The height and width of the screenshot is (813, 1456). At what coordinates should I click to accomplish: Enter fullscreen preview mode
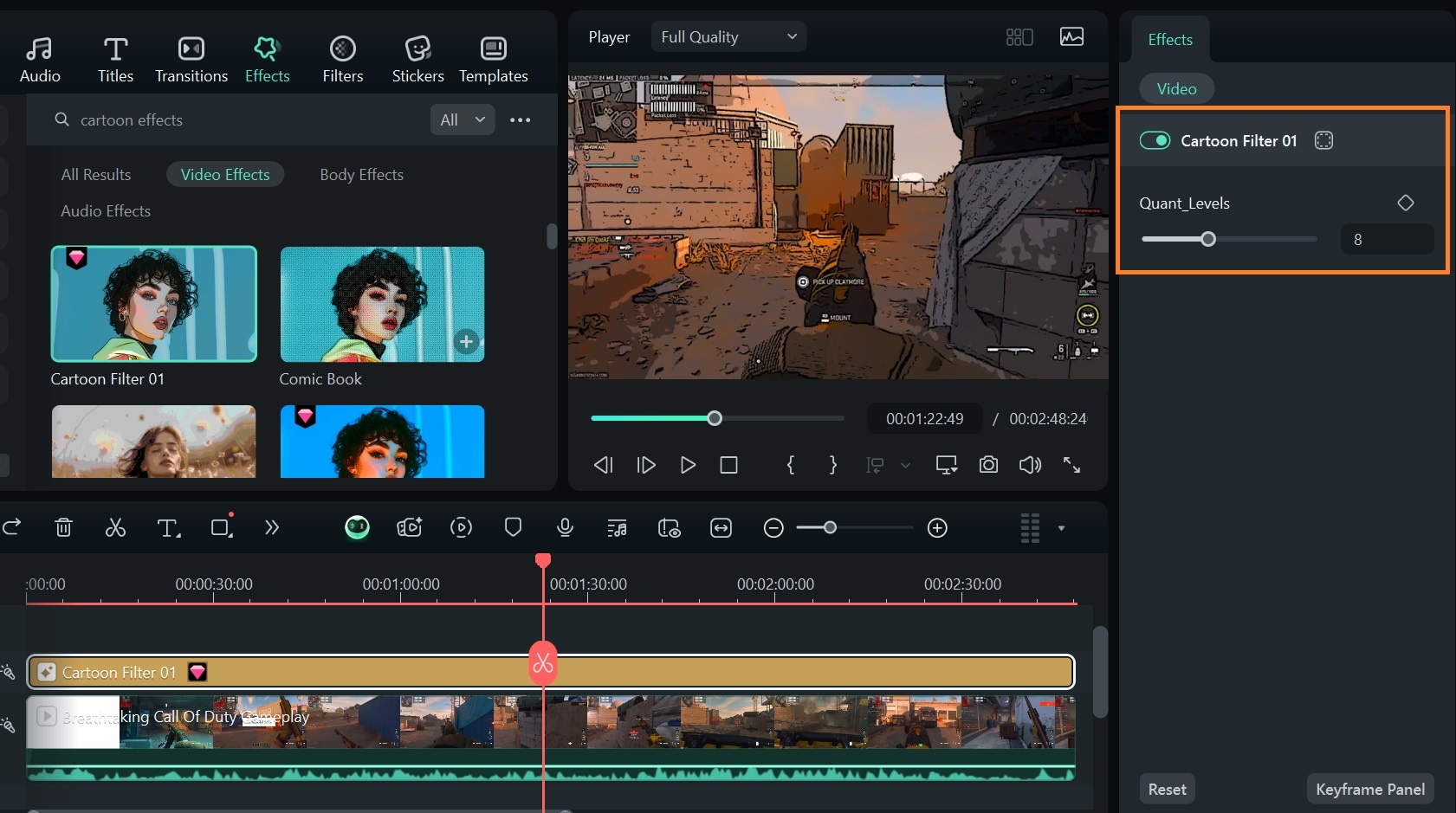[1071, 465]
